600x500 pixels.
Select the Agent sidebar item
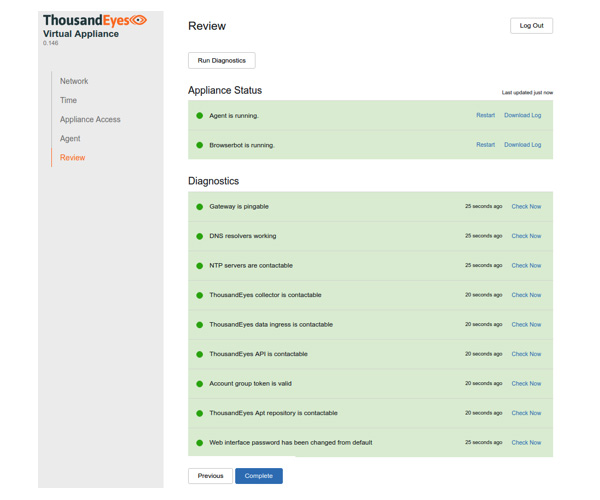coord(70,138)
